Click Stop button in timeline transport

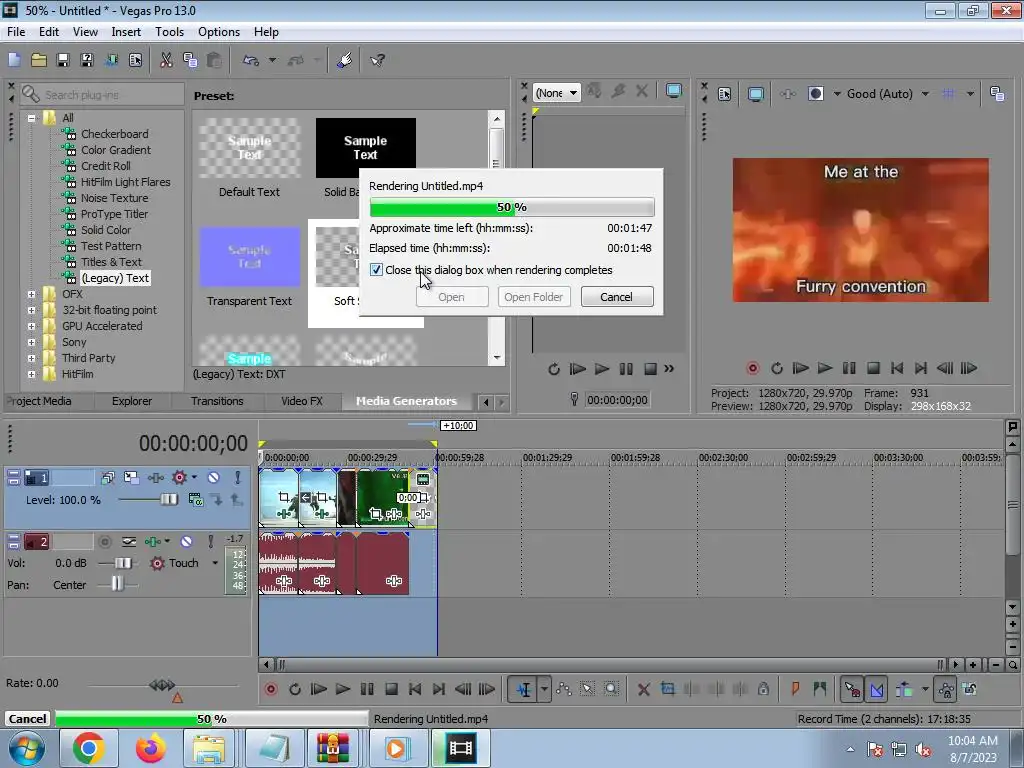391,689
